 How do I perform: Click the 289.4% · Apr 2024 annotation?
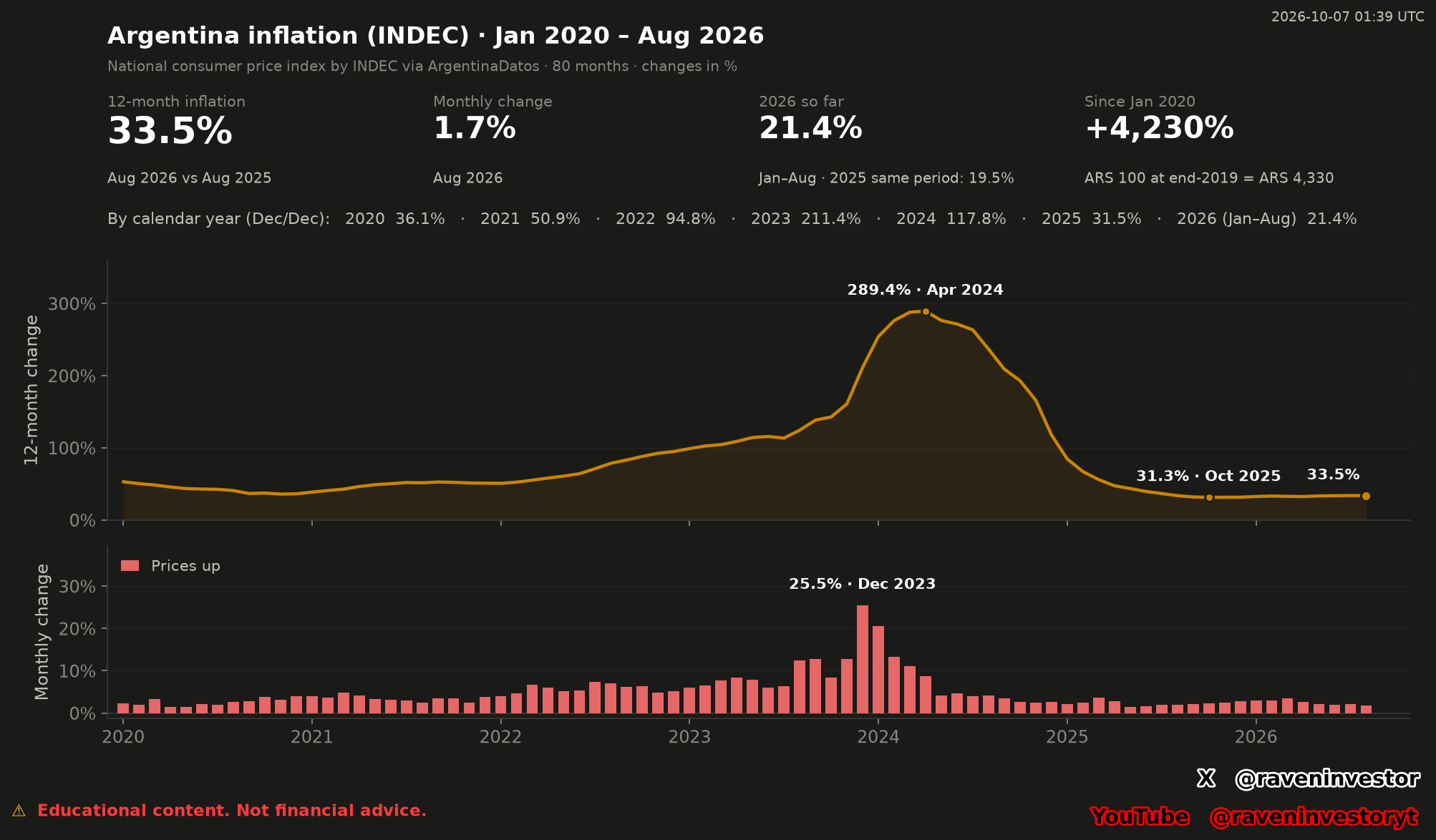tap(926, 290)
